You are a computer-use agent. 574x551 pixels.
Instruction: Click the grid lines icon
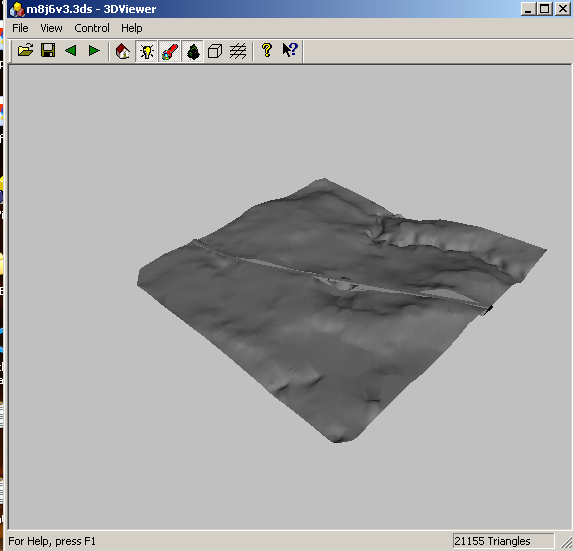click(x=238, y=51)
